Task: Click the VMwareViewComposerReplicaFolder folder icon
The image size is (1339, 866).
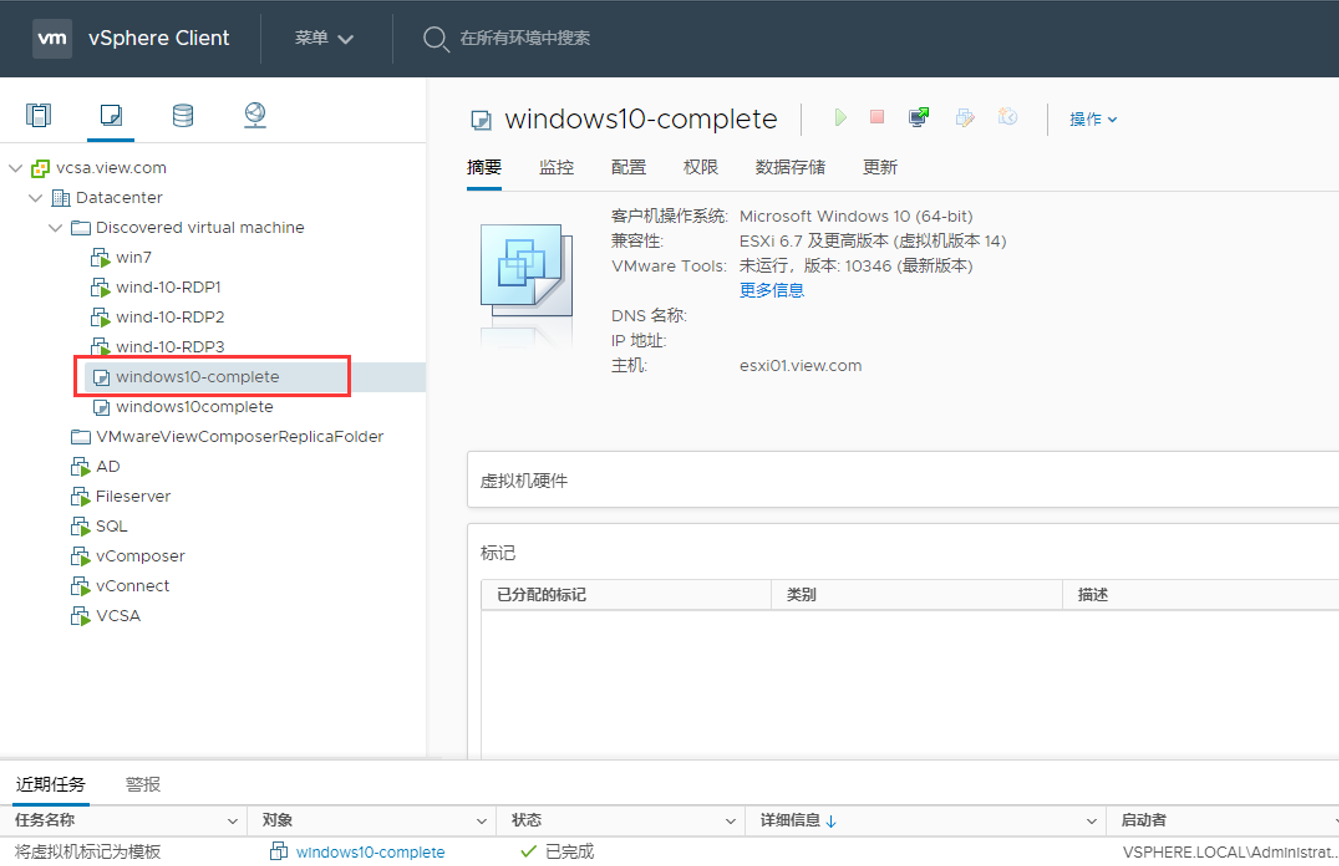Action: pyautogui.click(x=80, y=437)
